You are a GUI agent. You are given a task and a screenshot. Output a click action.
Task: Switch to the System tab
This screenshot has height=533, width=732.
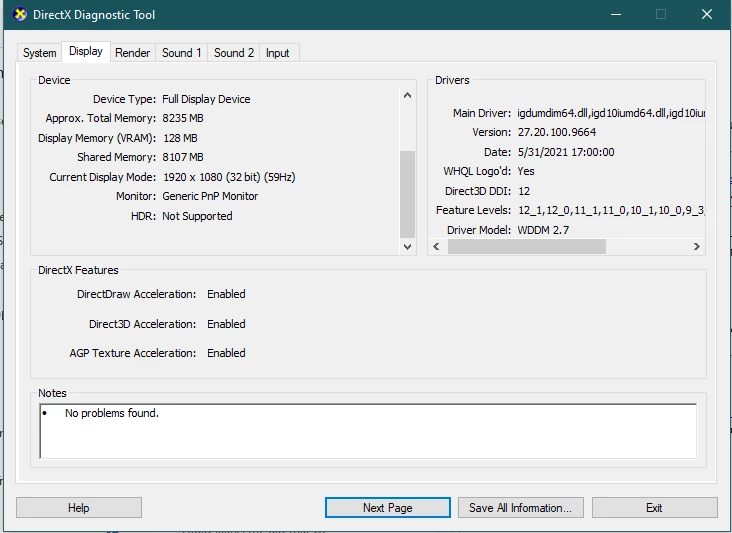(40, 53)
